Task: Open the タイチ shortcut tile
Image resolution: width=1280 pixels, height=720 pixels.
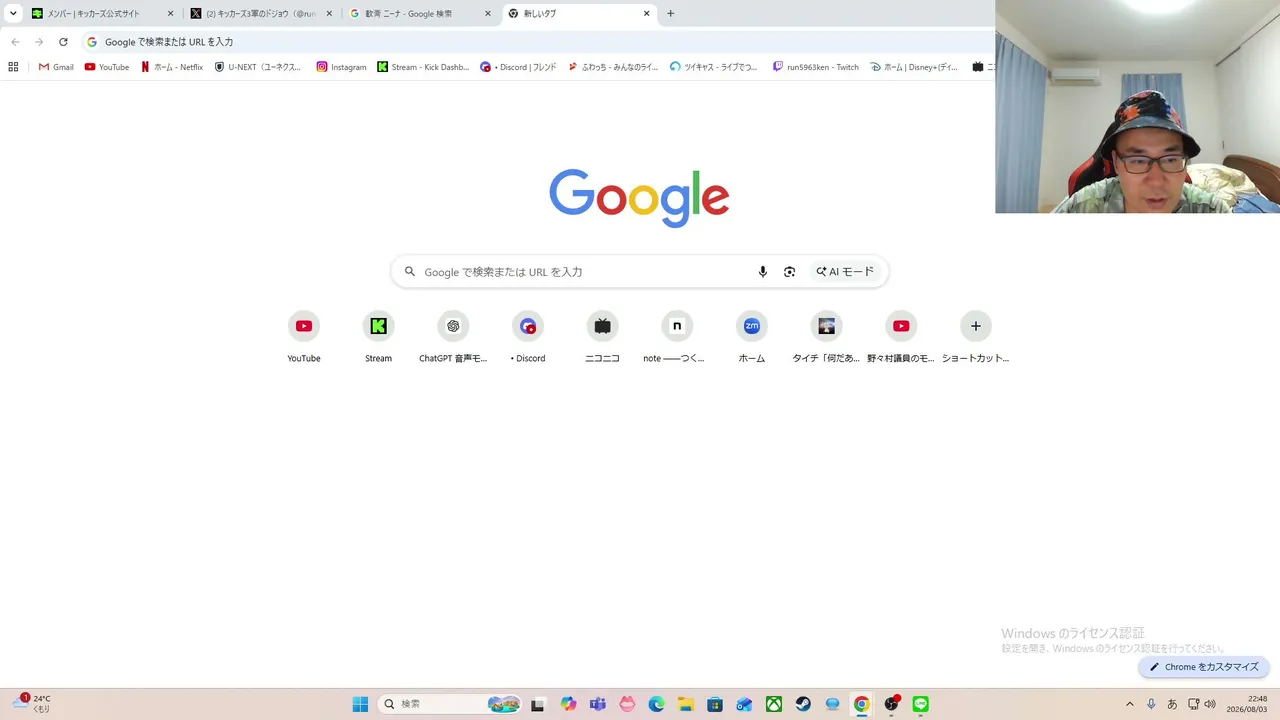Action: [826, 337]
